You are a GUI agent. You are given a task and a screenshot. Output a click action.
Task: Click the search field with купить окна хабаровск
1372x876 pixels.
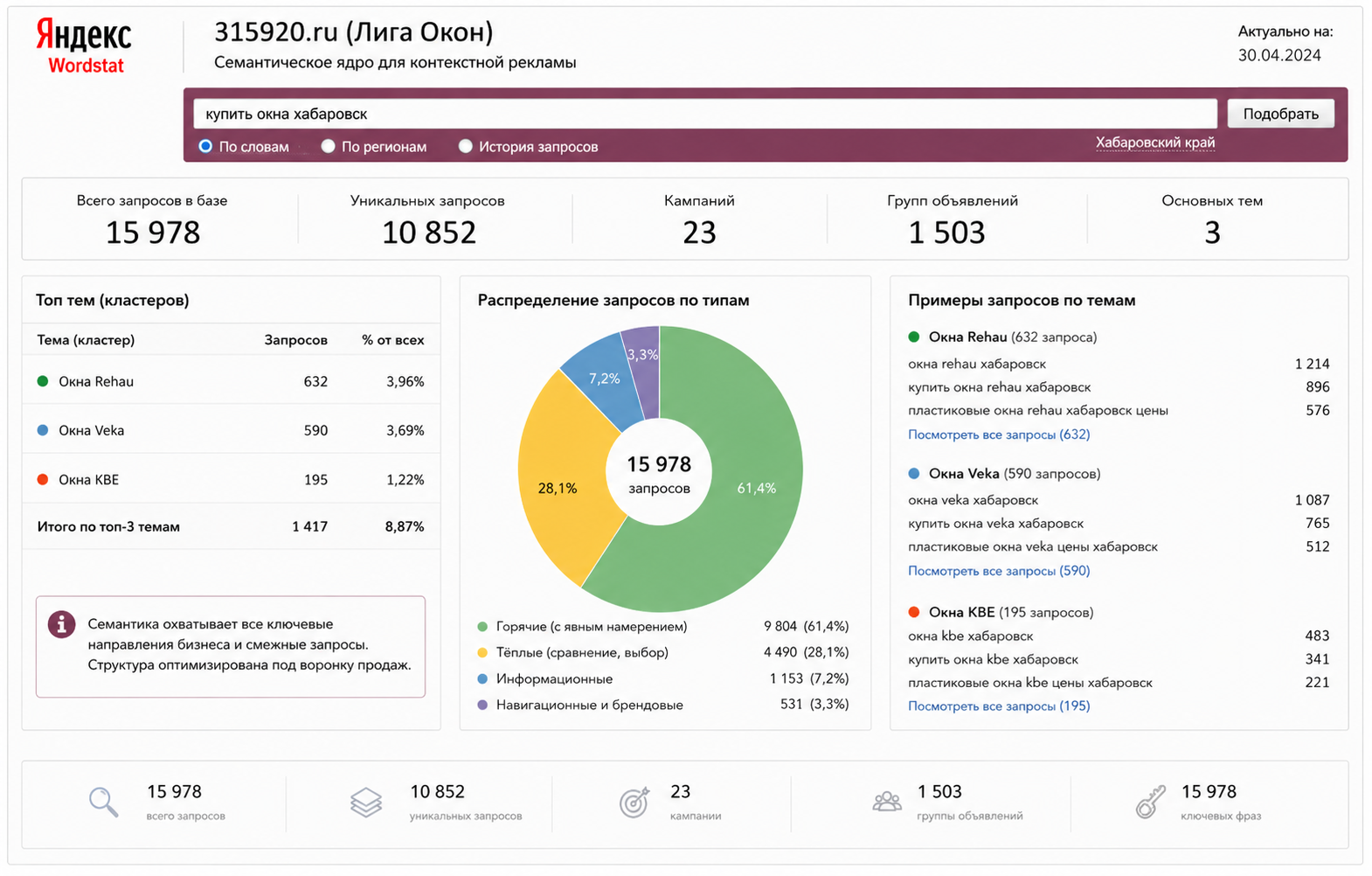tap(705, 114)
